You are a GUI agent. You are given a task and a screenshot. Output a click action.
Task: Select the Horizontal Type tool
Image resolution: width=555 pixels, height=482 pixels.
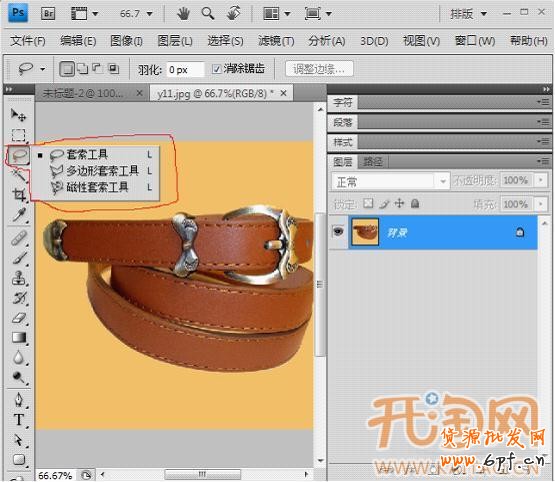(x=19, y=420)
